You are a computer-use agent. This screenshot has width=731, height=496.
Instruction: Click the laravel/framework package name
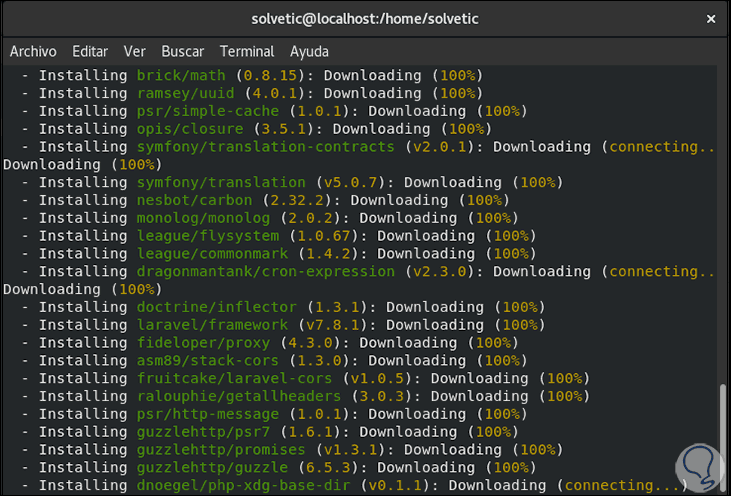[x=212, y=324]
